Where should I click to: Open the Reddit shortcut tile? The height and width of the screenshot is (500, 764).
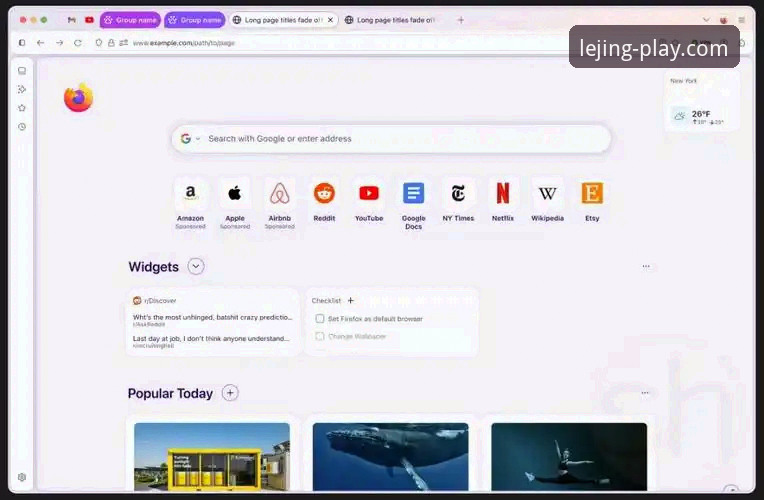pos(324,201)
